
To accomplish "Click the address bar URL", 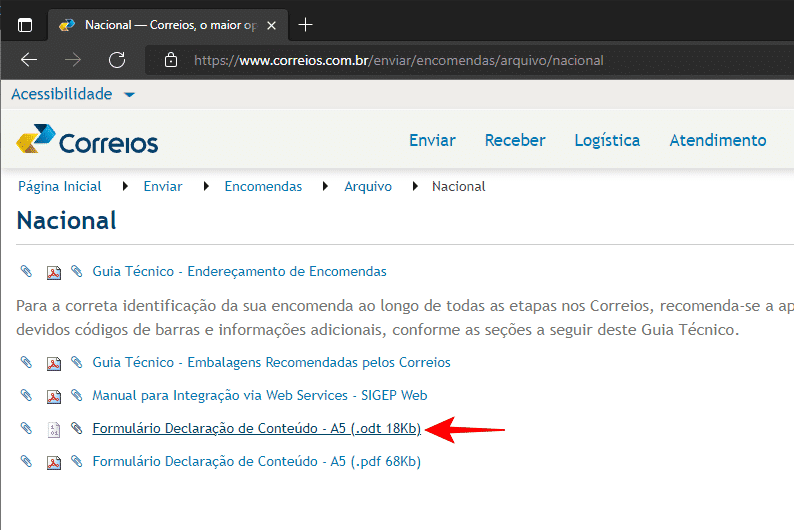I will (399, 60).
